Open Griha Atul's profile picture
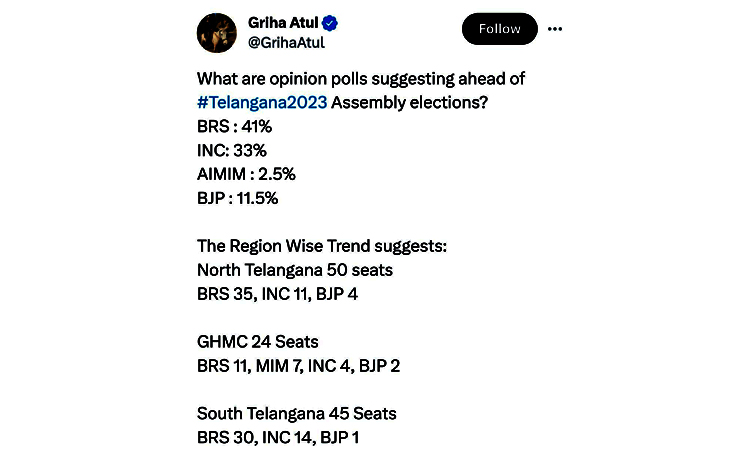Screen dimensions: 750x450 click(217, 33)
